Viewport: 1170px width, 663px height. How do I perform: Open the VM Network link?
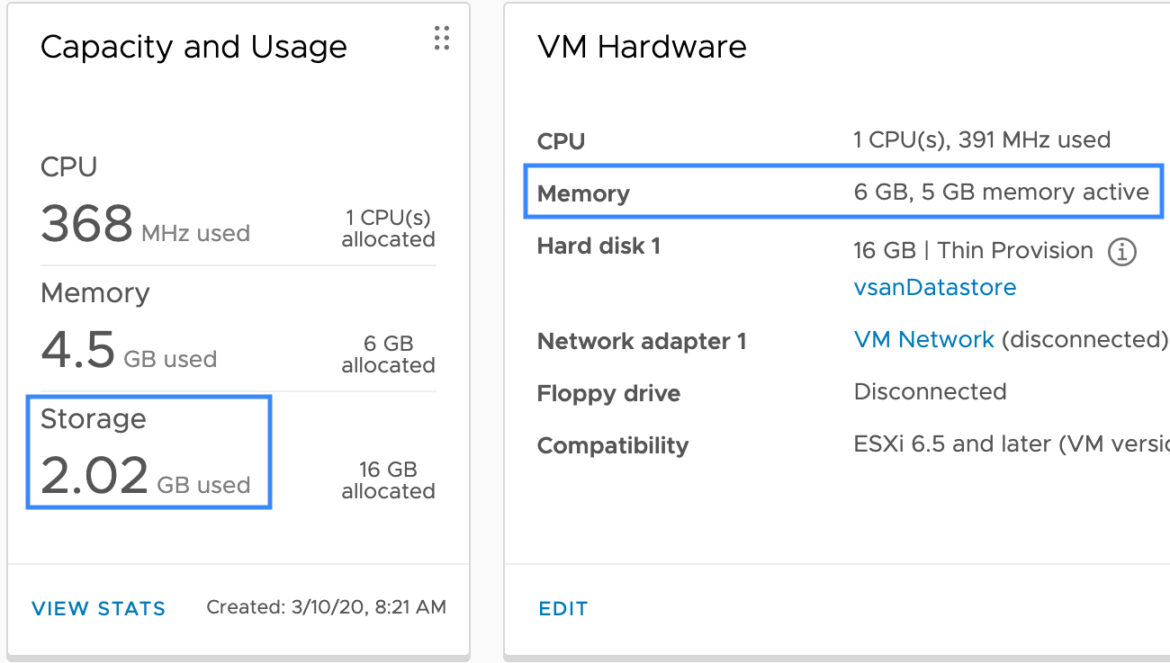pos(924,339)
